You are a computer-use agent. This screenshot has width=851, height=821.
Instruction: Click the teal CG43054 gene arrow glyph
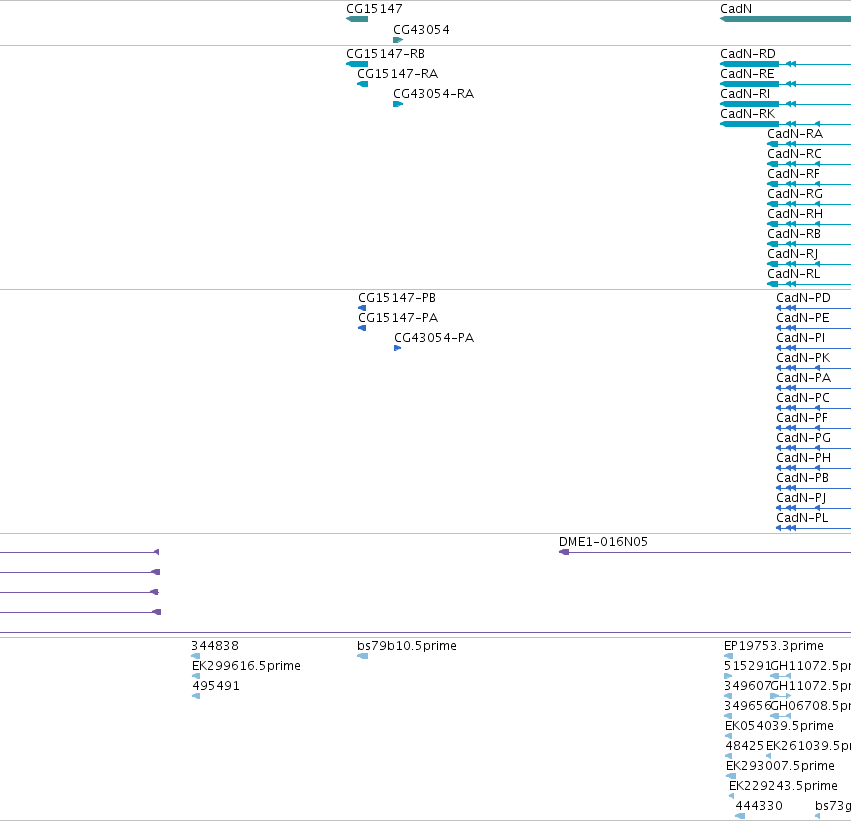pyautogui.click(x=398, y=40)
